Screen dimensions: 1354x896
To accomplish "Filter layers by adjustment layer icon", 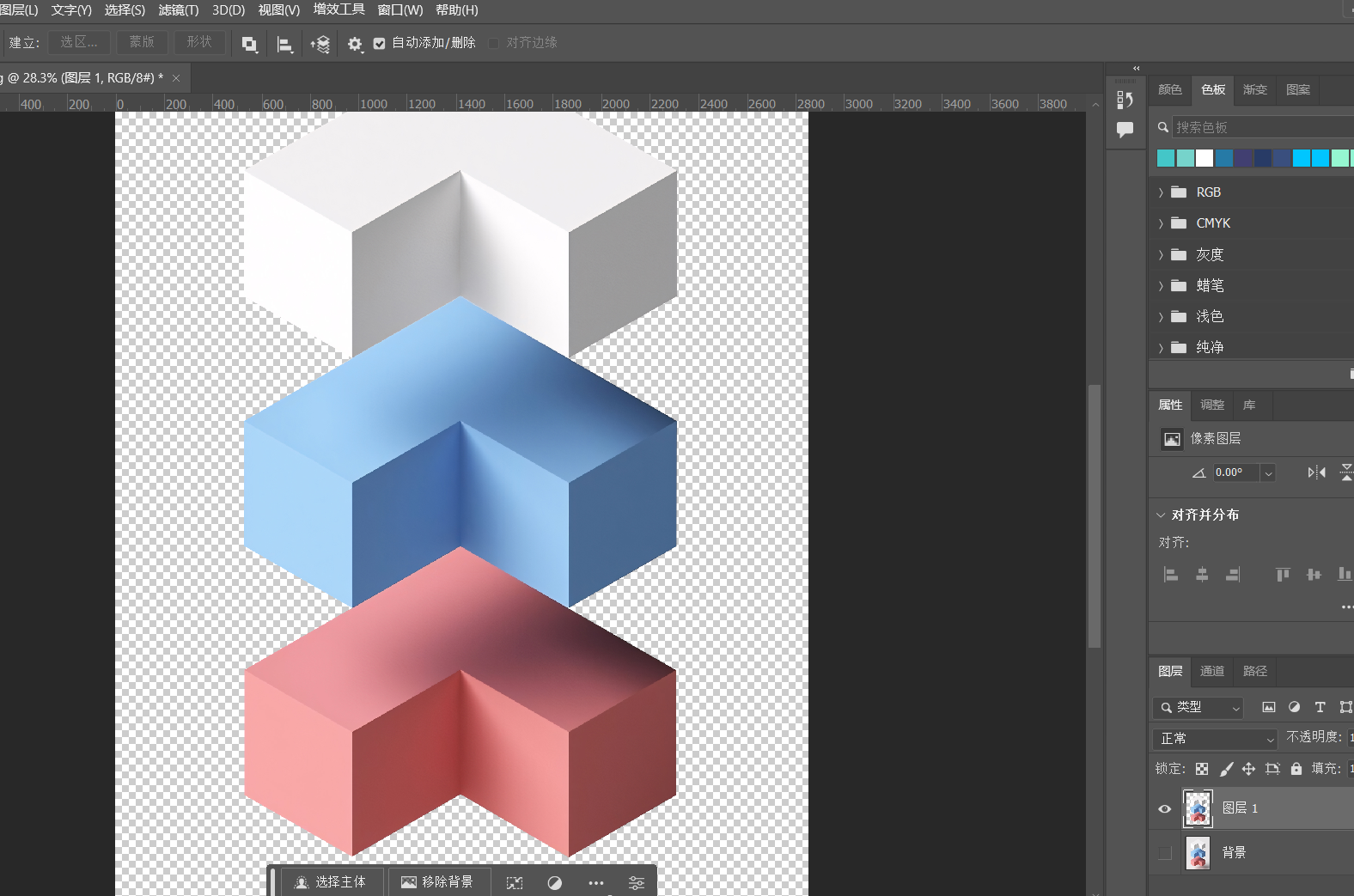I will 1295,707.
